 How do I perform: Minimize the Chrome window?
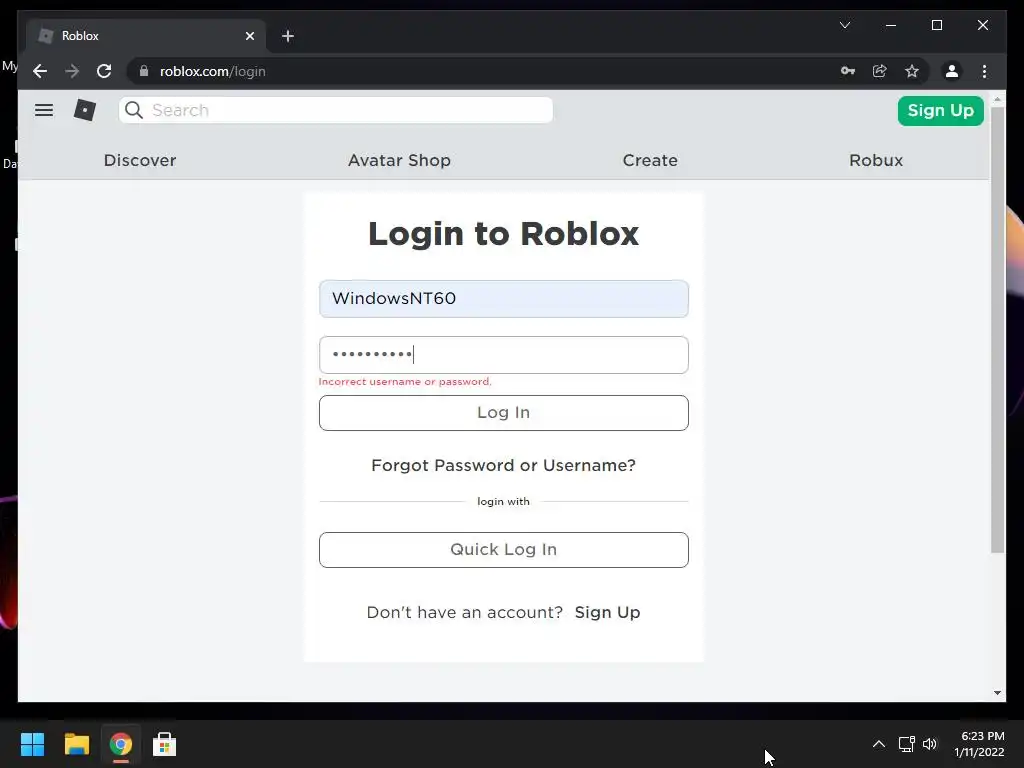coord(891,25)
